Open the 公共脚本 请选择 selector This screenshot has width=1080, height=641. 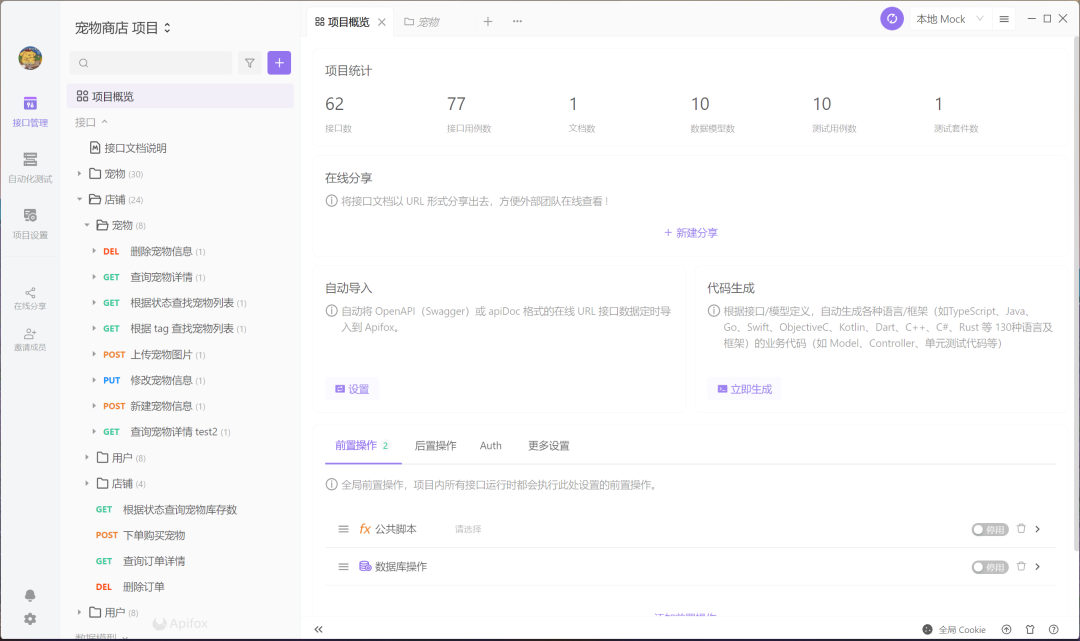tap(468, 529)
